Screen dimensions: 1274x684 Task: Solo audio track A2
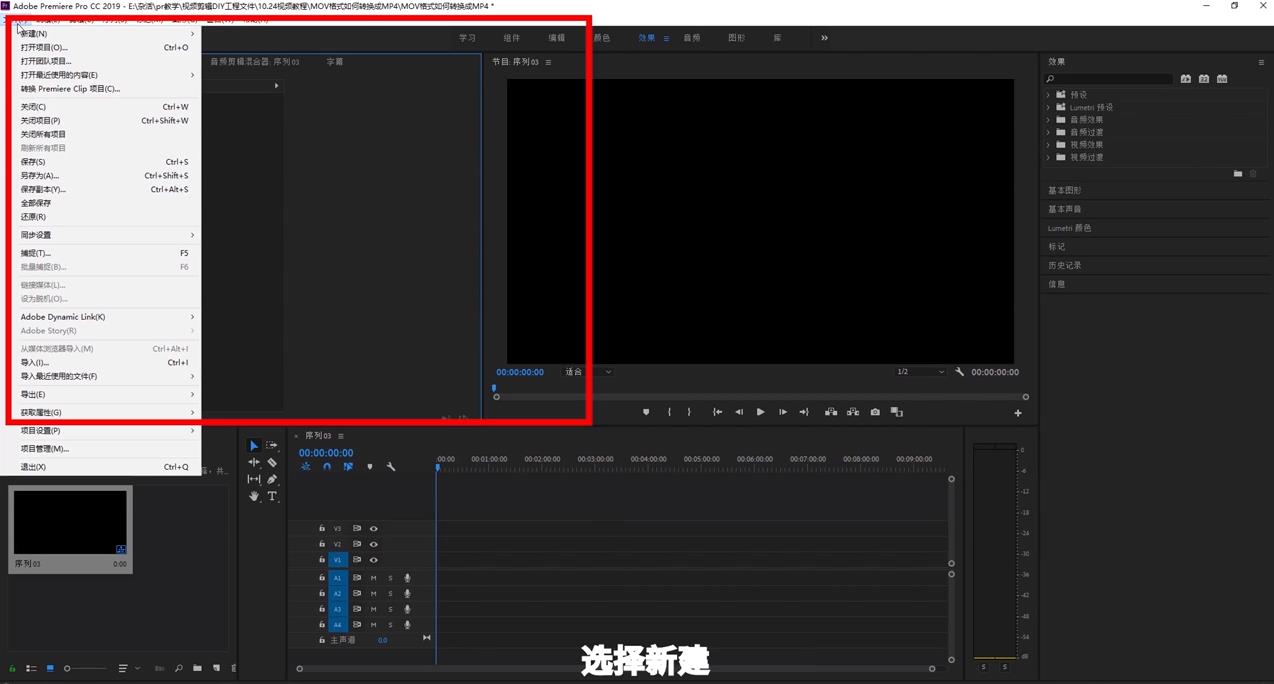[x=390, y=594]
